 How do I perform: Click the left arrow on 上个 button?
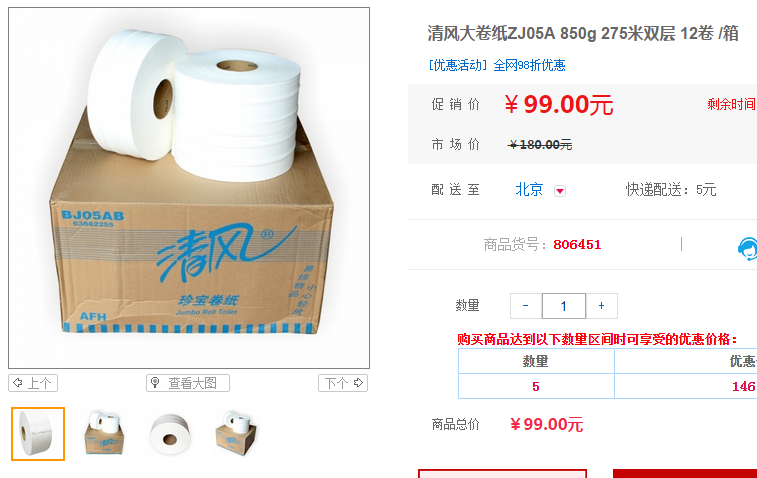(17, 383)
